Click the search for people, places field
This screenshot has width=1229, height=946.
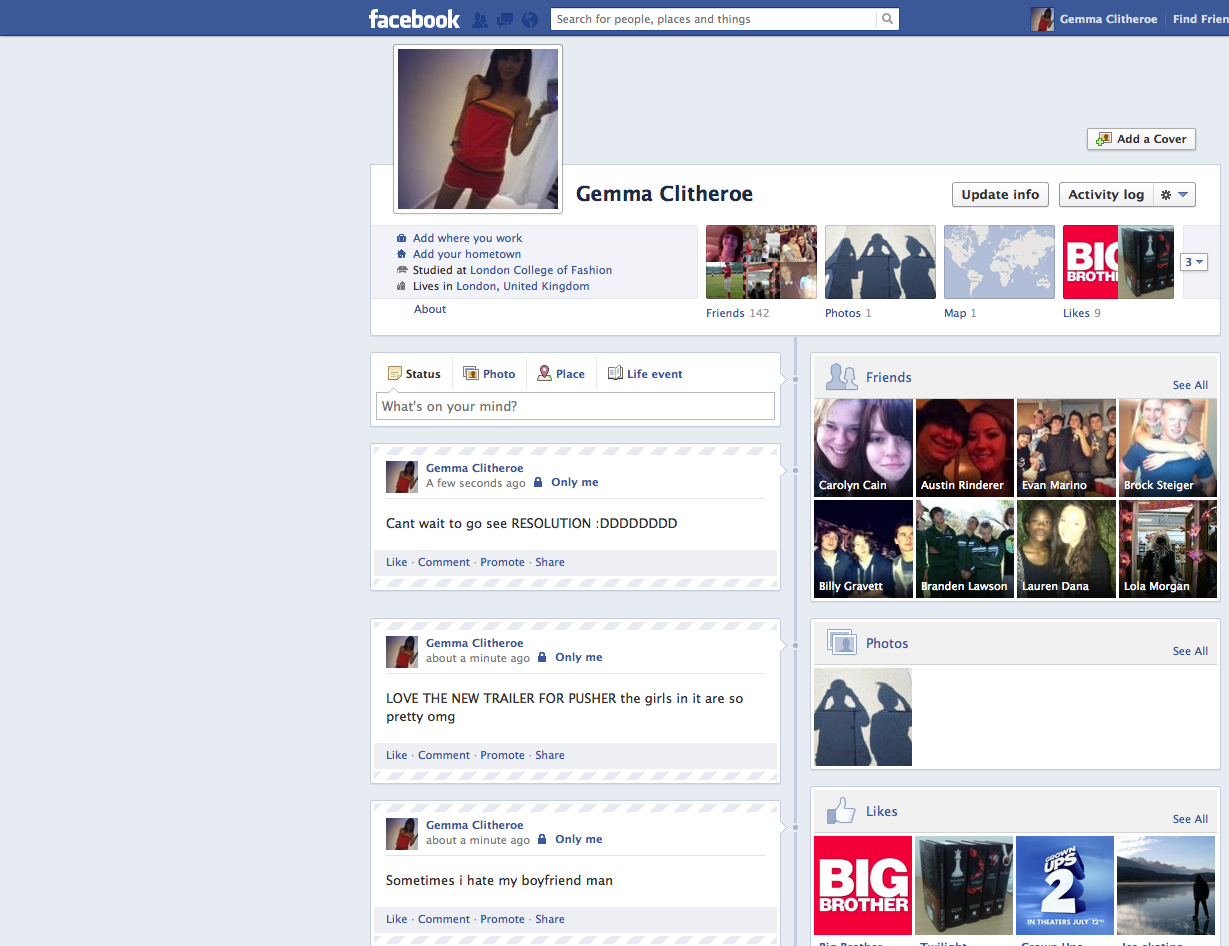(714, 19)
